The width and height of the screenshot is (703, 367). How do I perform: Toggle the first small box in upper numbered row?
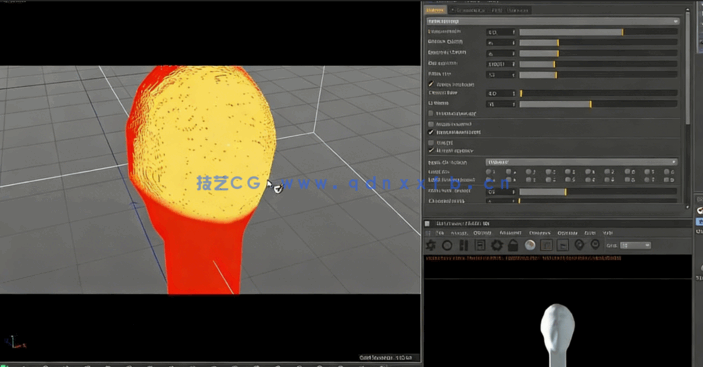coord(489,172)
